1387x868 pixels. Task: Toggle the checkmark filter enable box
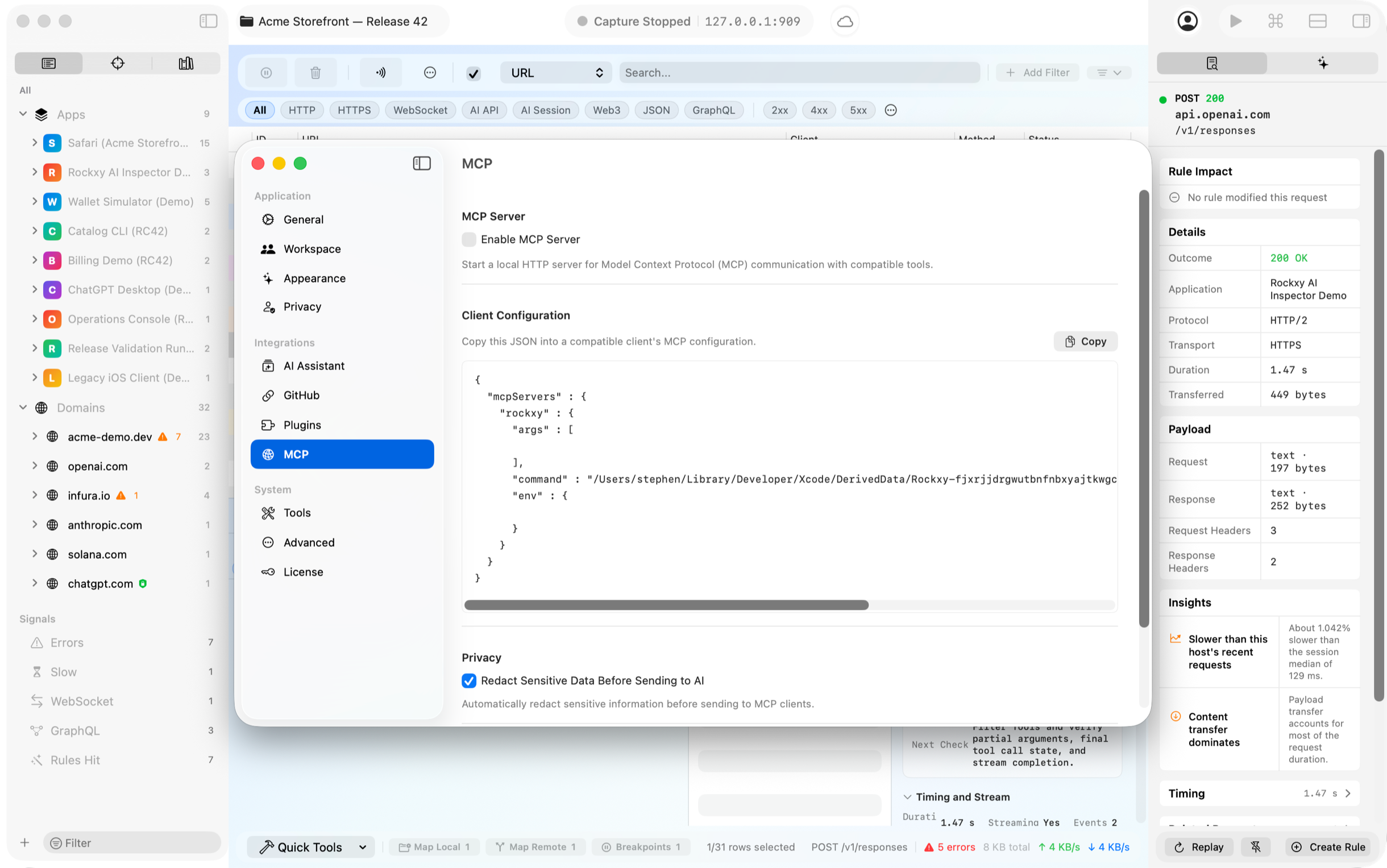point(473,73)
